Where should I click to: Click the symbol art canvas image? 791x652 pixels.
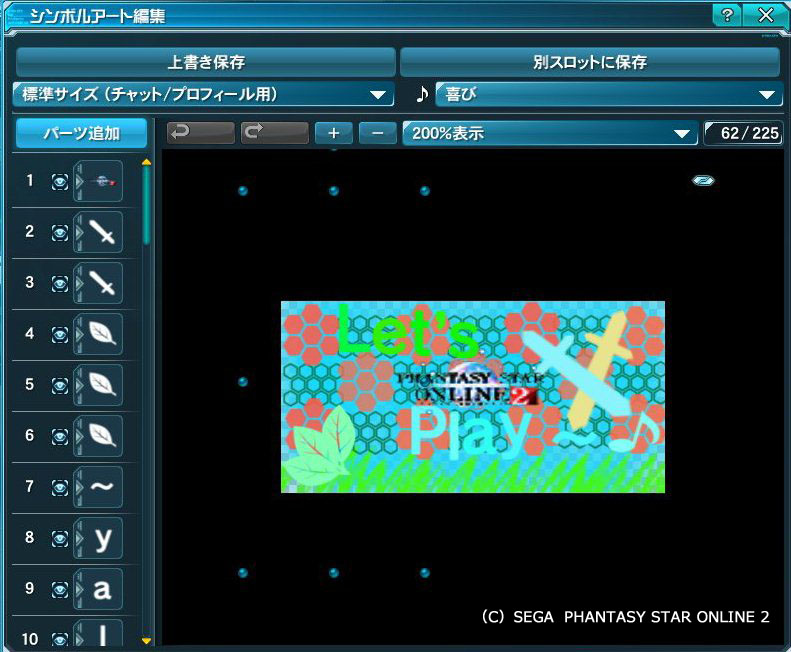(473, 397)
